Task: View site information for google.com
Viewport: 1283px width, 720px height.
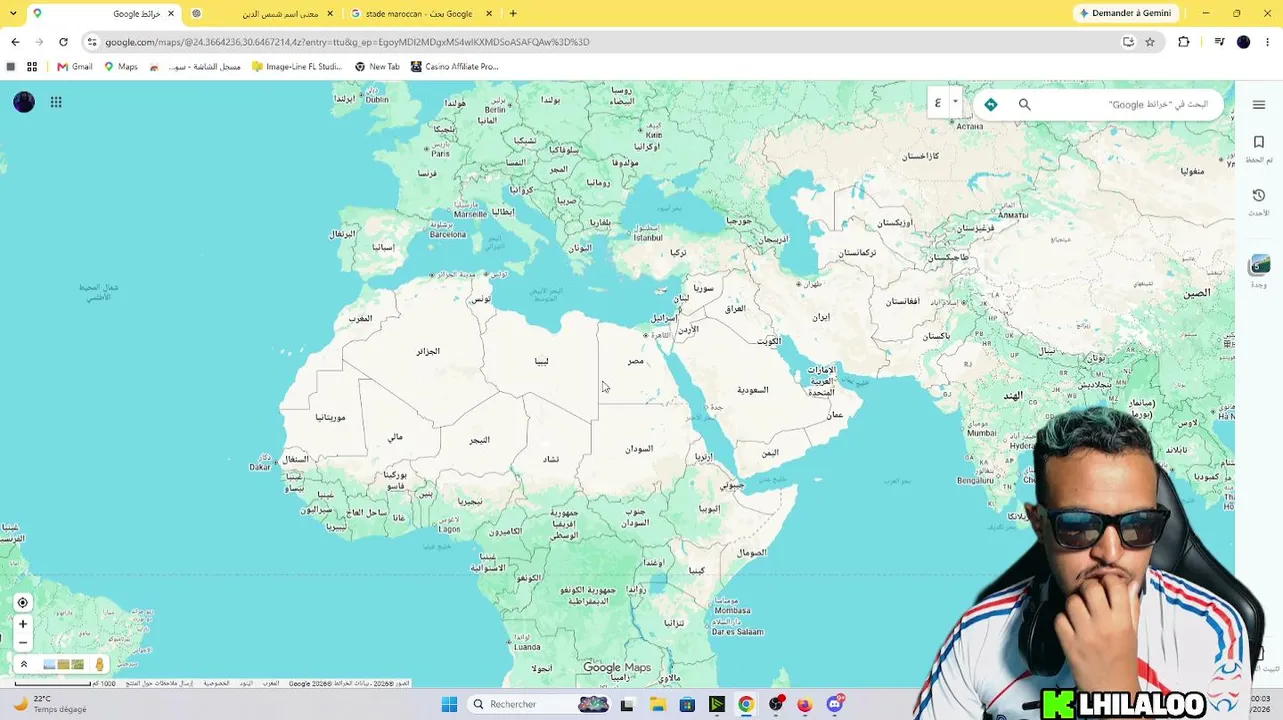Action: [92, 42]
